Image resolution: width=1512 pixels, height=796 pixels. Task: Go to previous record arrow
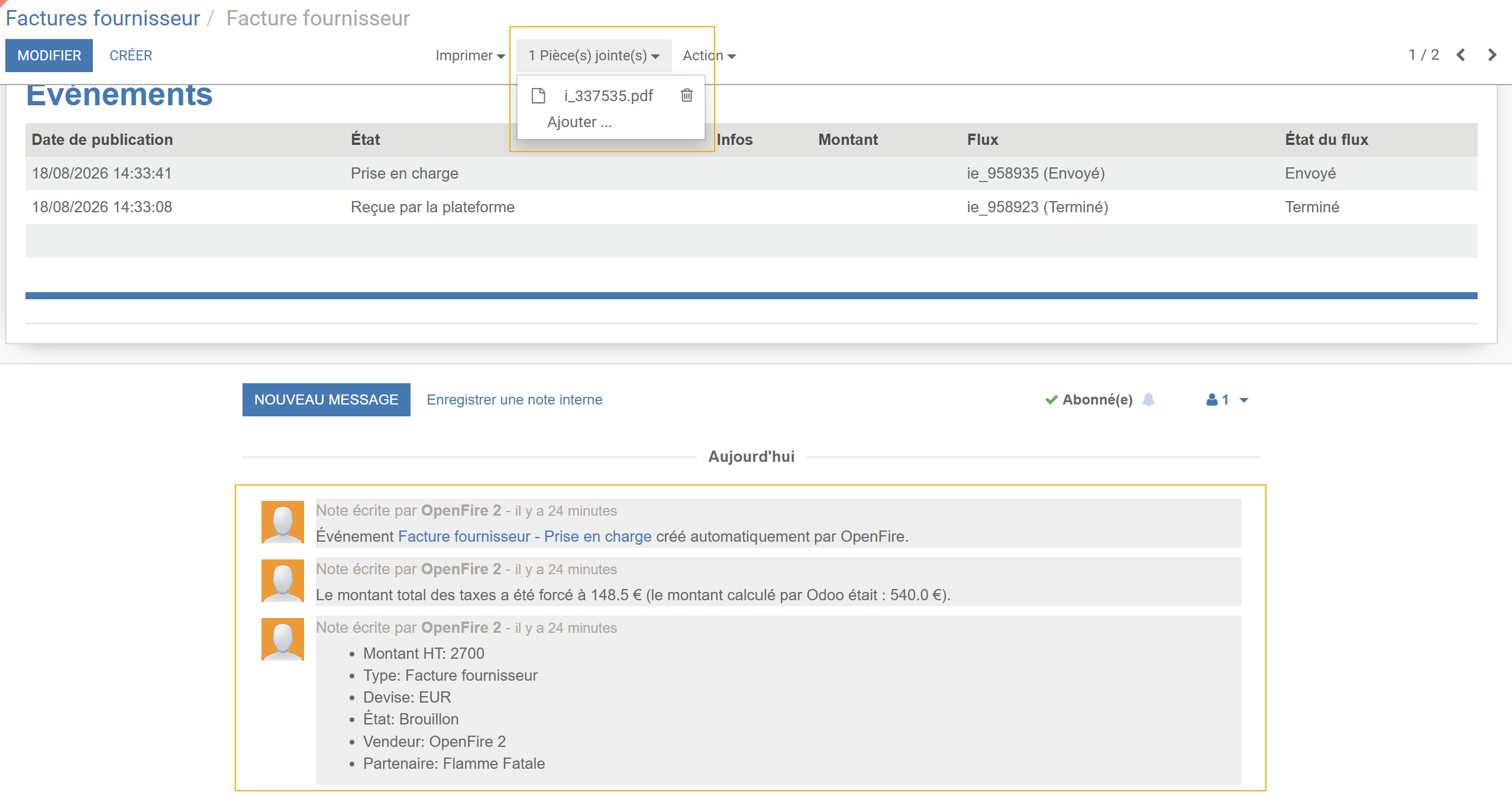[1461, 55]
